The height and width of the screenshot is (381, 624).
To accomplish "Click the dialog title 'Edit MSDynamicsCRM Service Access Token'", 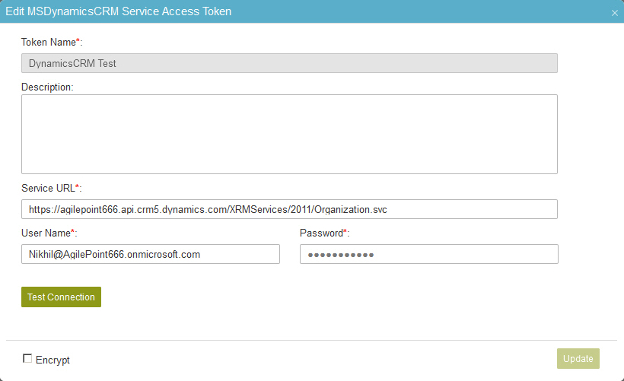I will [x=119, y=11].
